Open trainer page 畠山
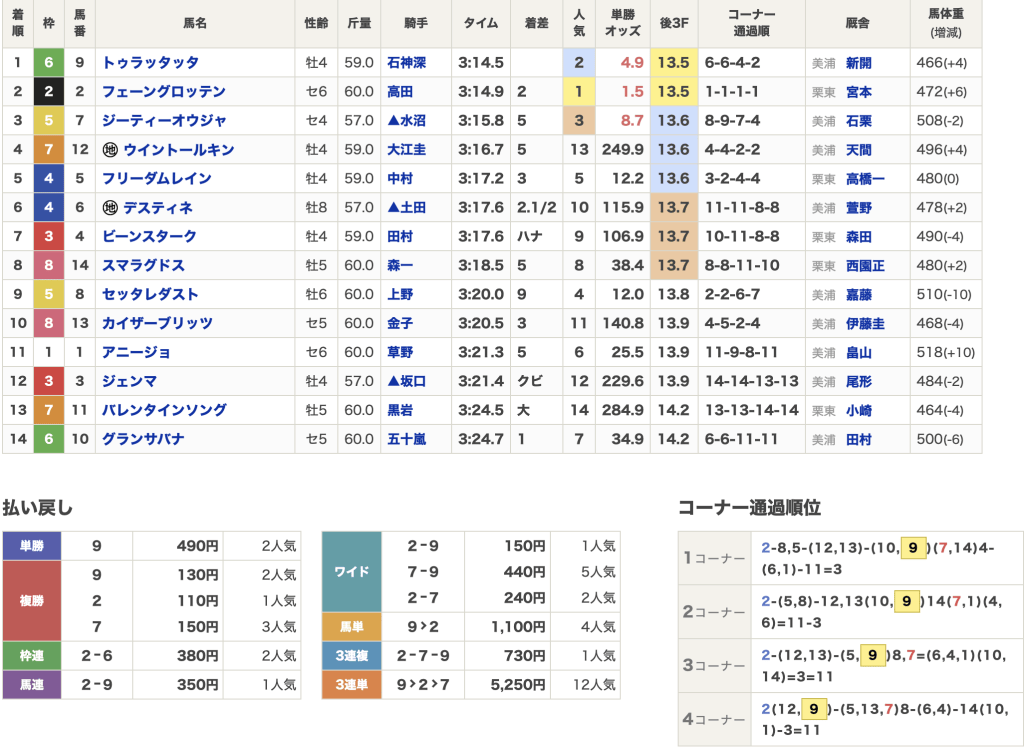This screenshot has height=752, width=1024. coord(859,353)
